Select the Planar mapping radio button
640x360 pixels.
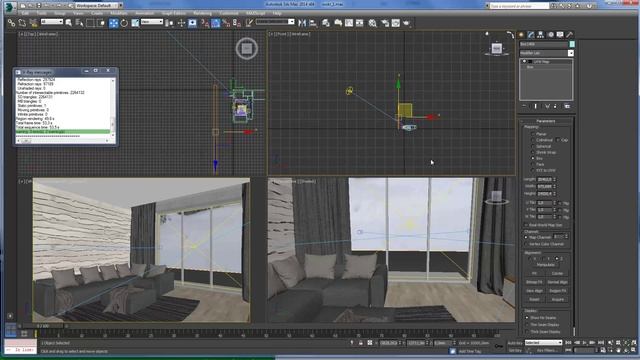533,134
